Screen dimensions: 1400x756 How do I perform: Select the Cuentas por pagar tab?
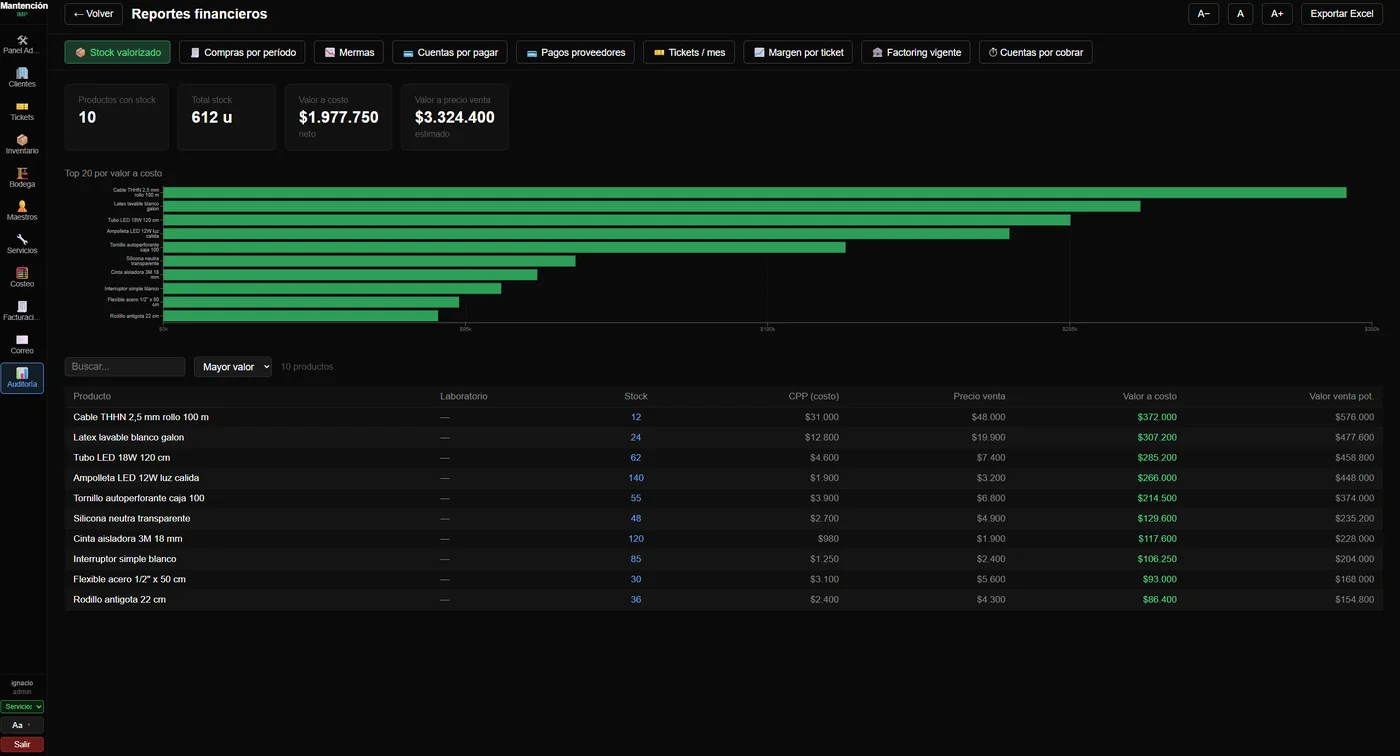(450, 52)
